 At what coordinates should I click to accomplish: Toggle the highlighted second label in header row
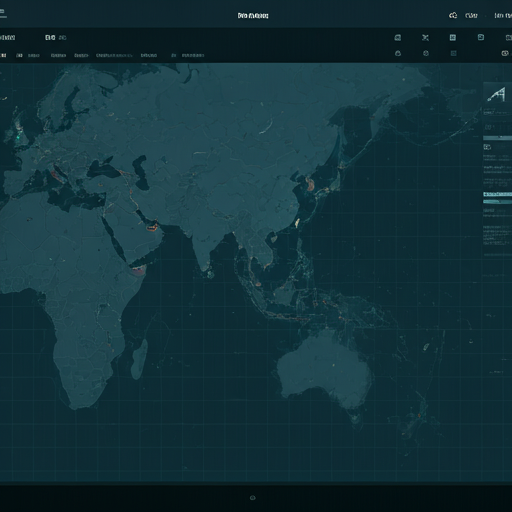50,38
